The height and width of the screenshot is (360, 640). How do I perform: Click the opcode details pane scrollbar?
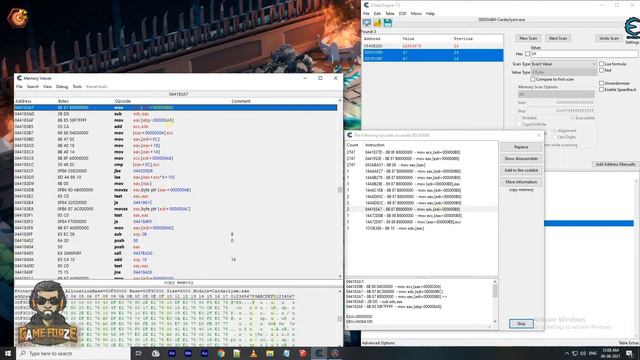pyautogui.click(x=495, y=302)
